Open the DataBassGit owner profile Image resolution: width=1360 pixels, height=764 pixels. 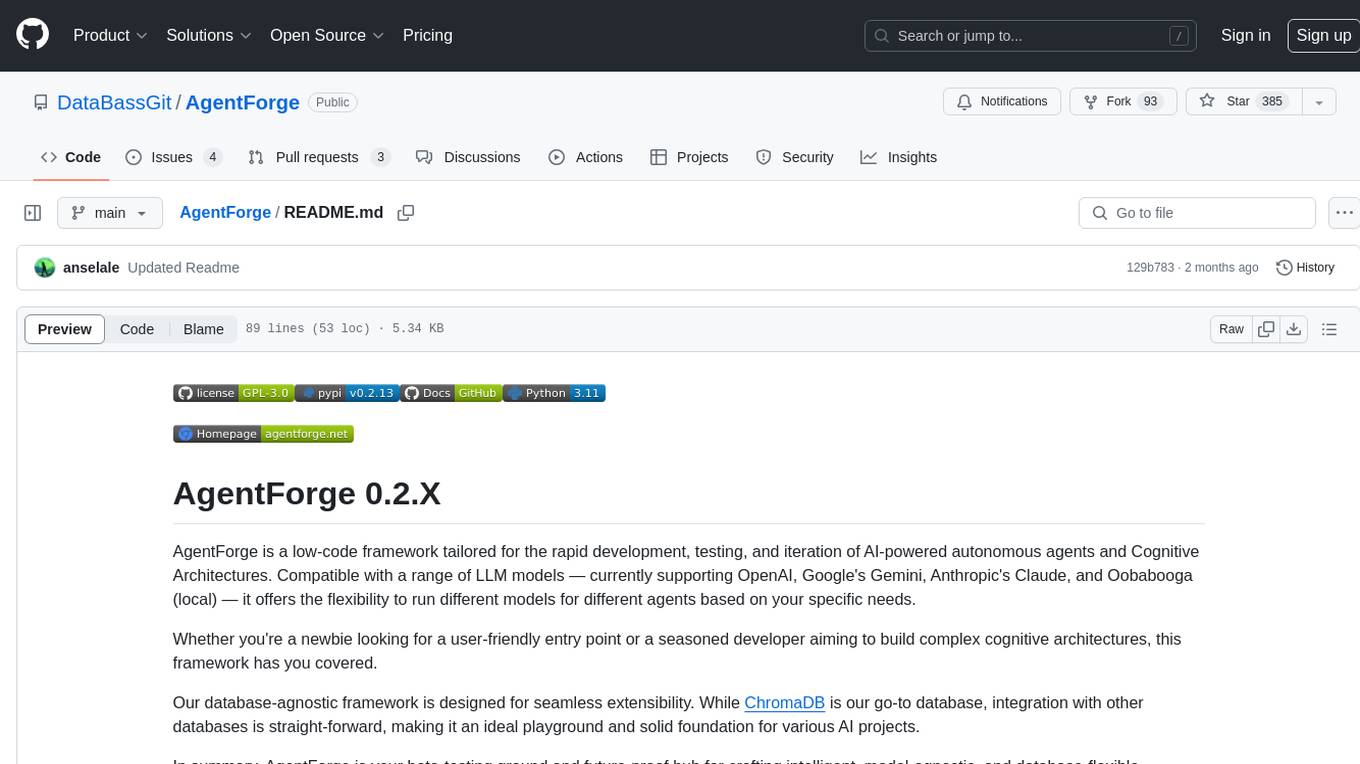115,102
